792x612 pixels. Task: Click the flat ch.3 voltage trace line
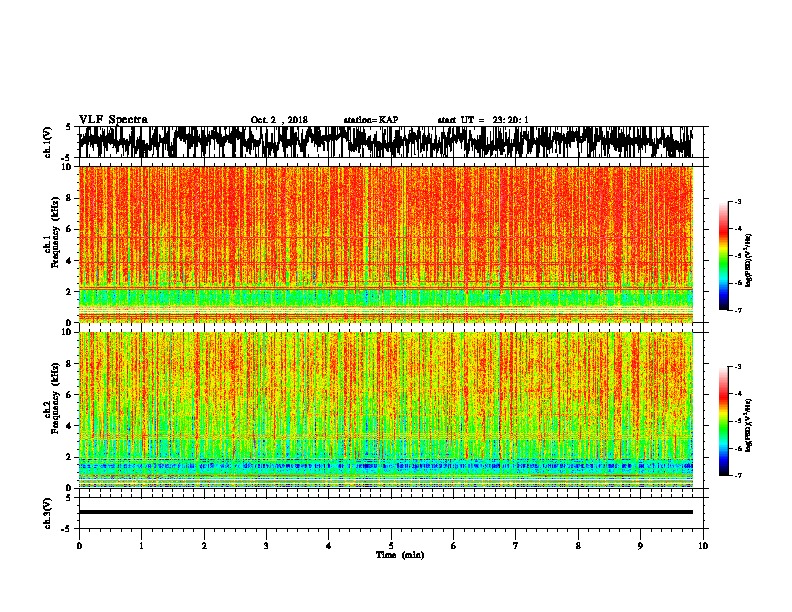385,512
